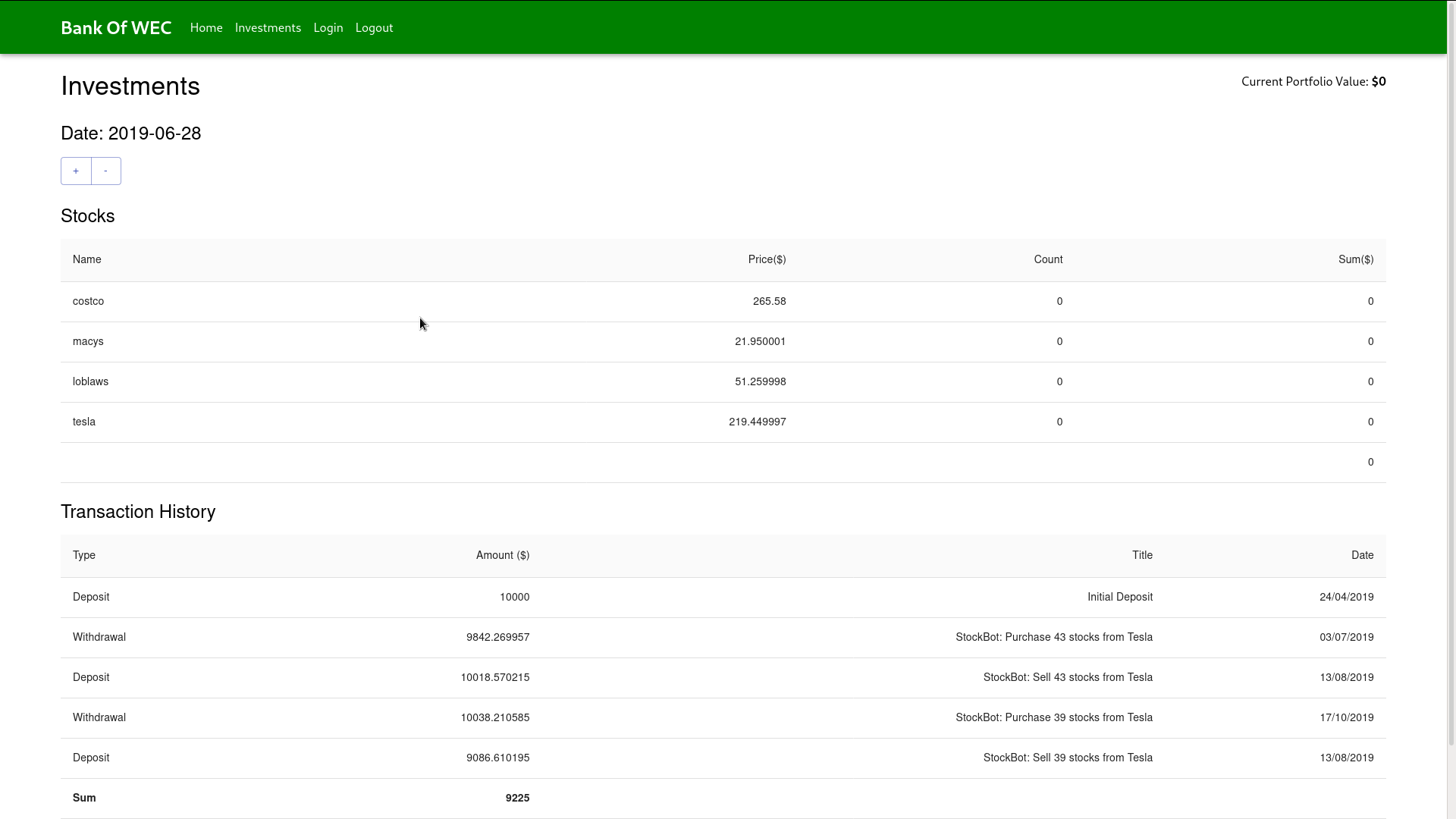This screenshot has height=819, width=1456.
Task: Select the loblaws stock row
Action: [x=91, y=382]
